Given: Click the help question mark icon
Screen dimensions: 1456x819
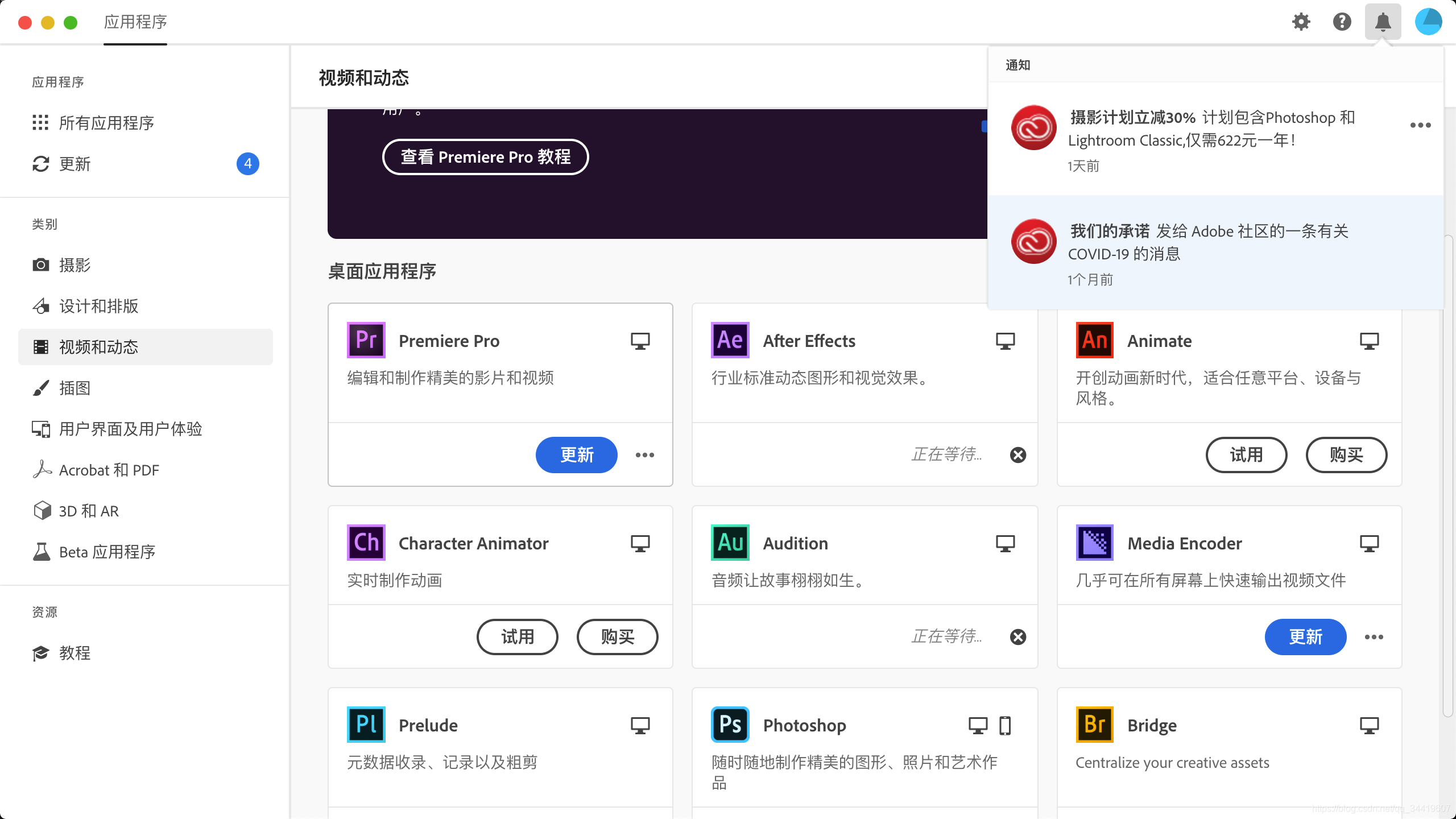Looking at the screenshot, I should pyautogui.click(x=1342, y=22).
